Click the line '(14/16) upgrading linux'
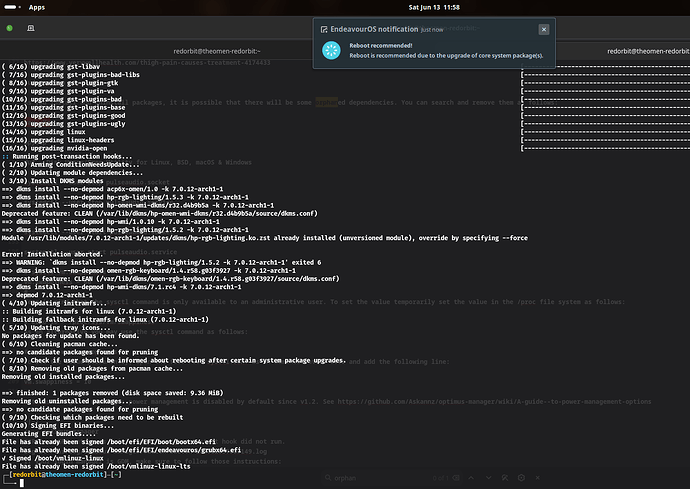Viewport: 690px width, 489px height. click(43, 132)
